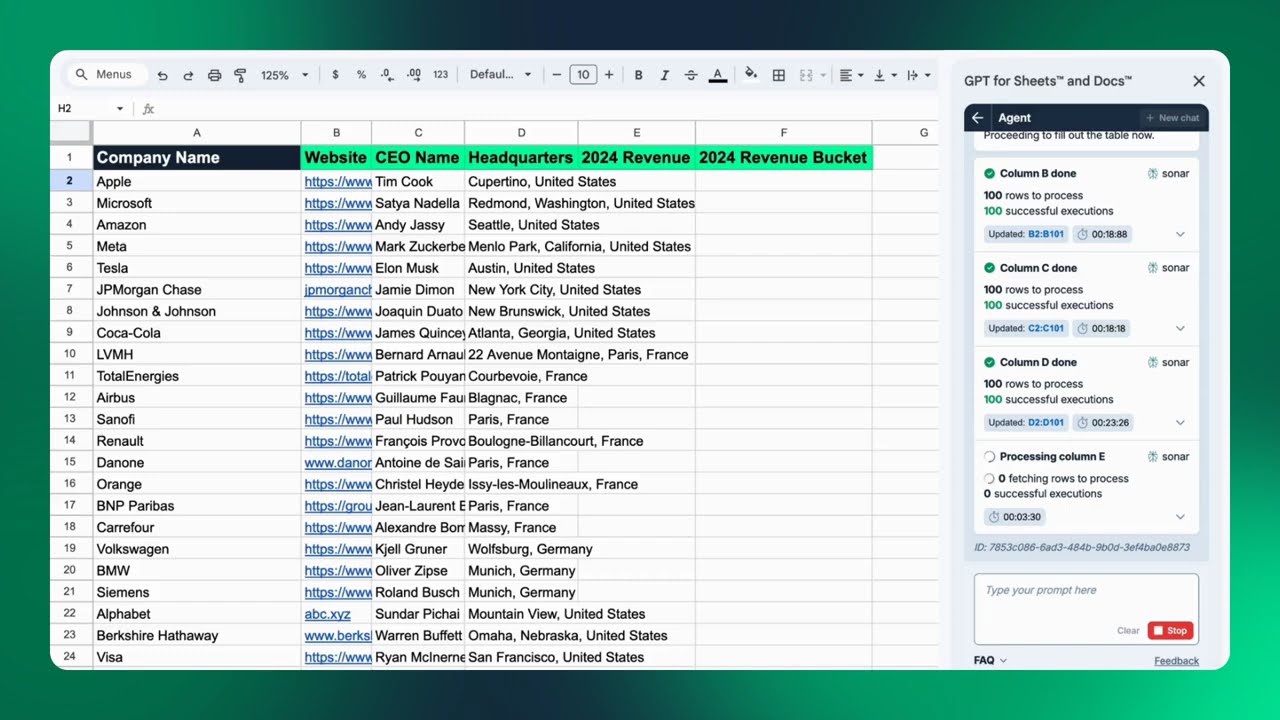Click the sonar model icon on Column B card
Viewport: 1280px width, 720px height.
pyautogui.click(x=1153, y=173)
